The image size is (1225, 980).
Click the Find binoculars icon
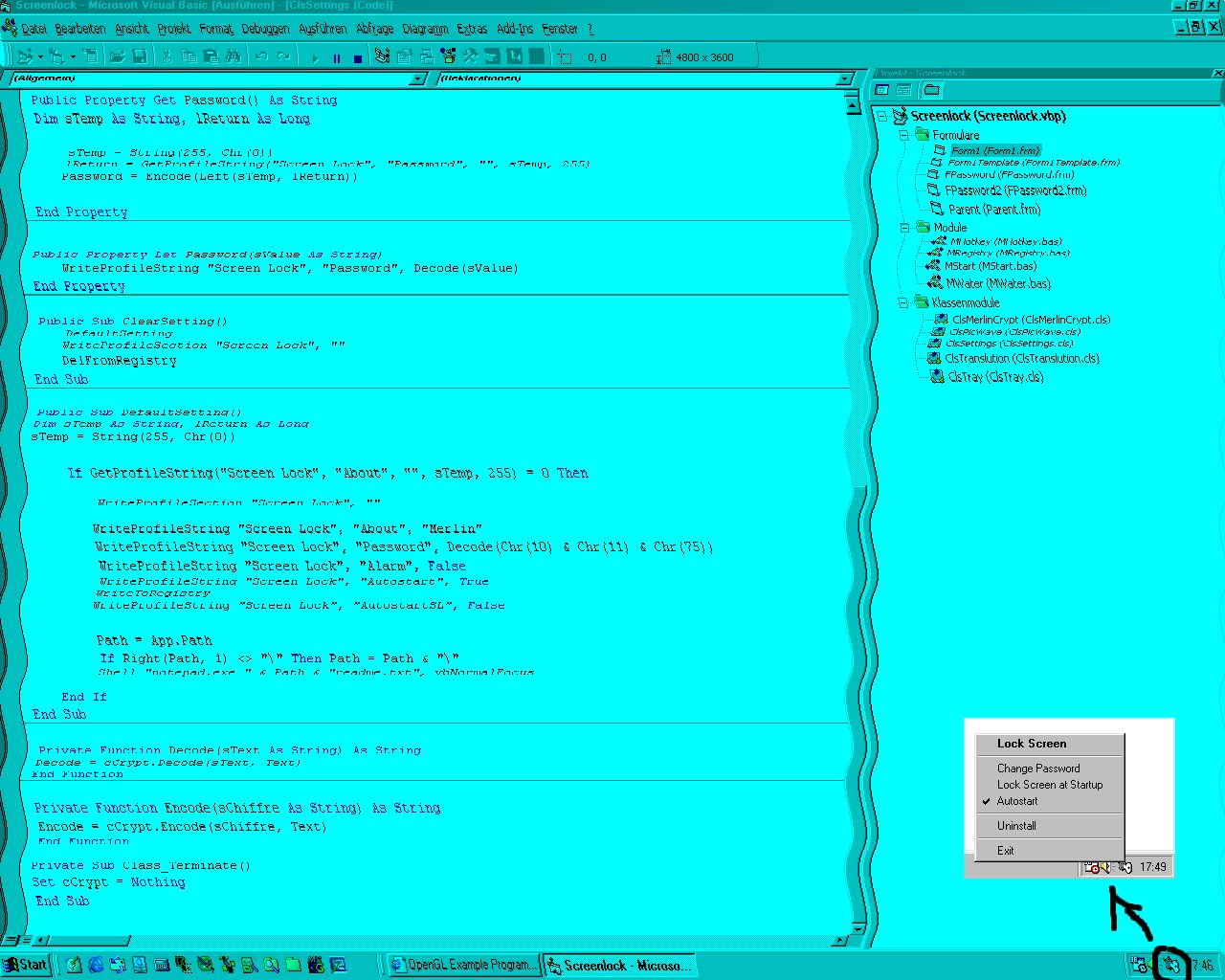[233, 57]
